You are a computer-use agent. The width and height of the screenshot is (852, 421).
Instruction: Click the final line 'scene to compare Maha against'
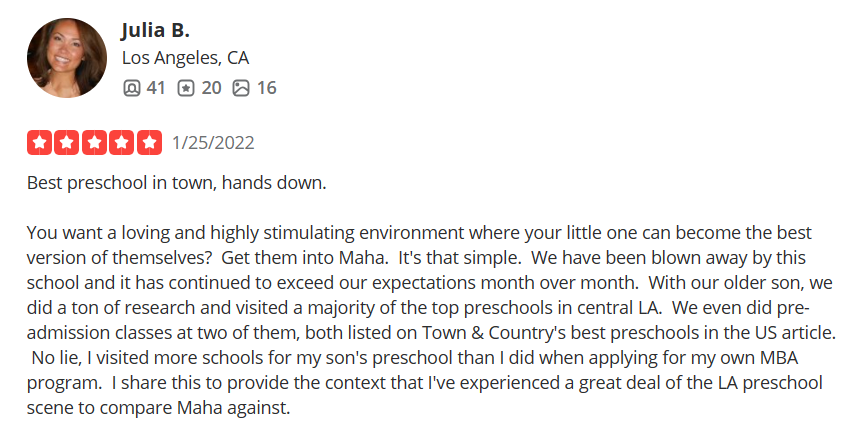(159, 407)
